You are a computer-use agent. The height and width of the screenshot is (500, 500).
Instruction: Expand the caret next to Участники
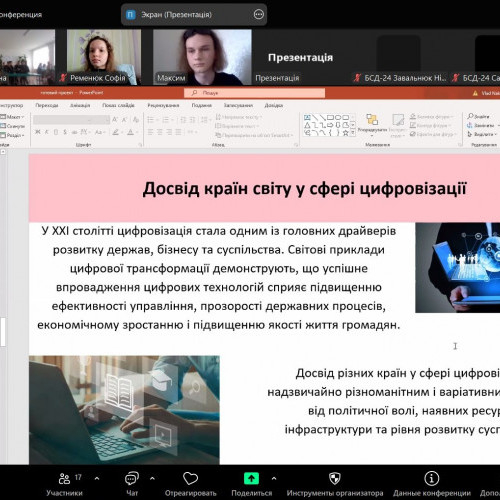97,478
